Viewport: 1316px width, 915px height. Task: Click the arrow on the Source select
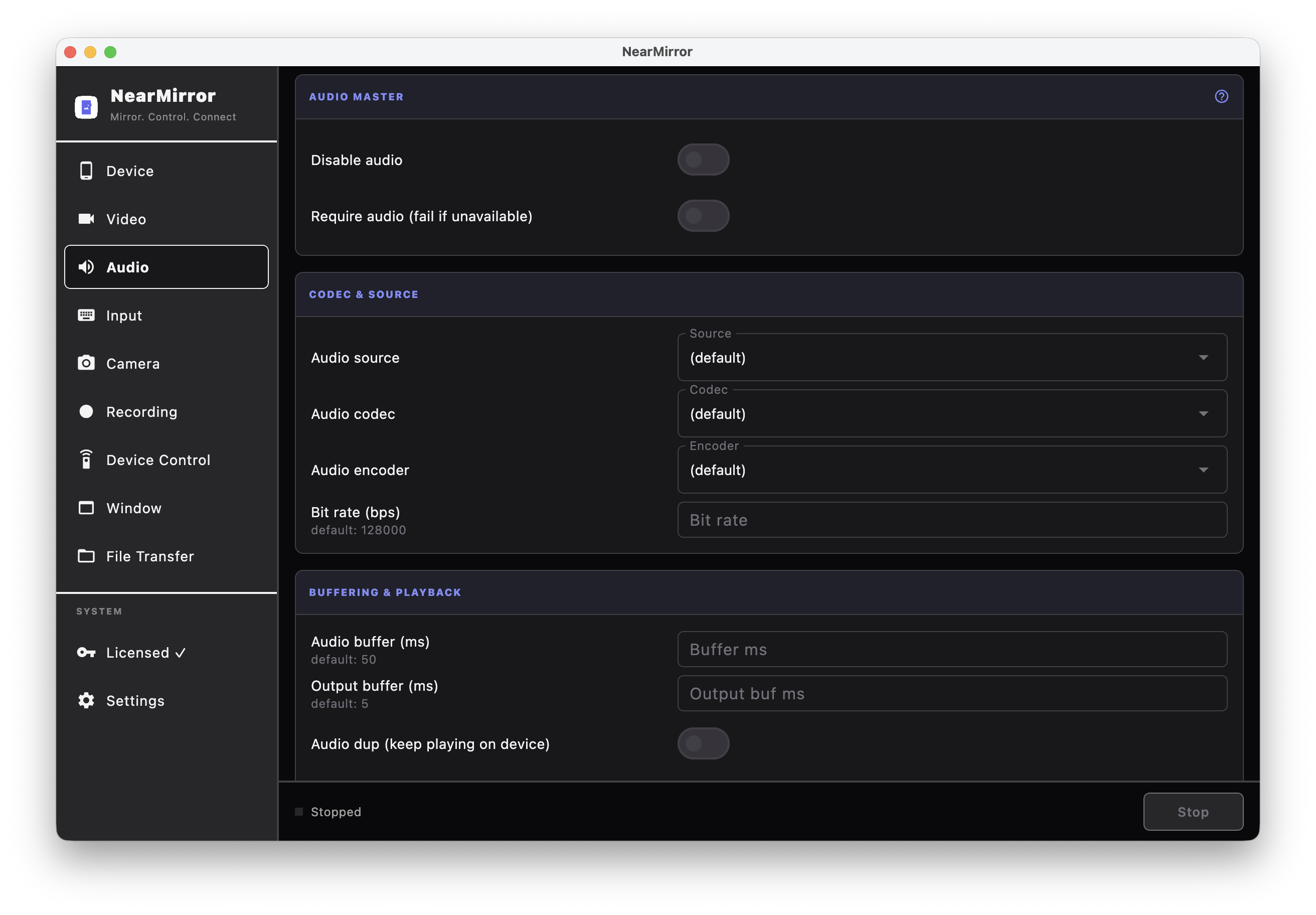point(1204,358)
